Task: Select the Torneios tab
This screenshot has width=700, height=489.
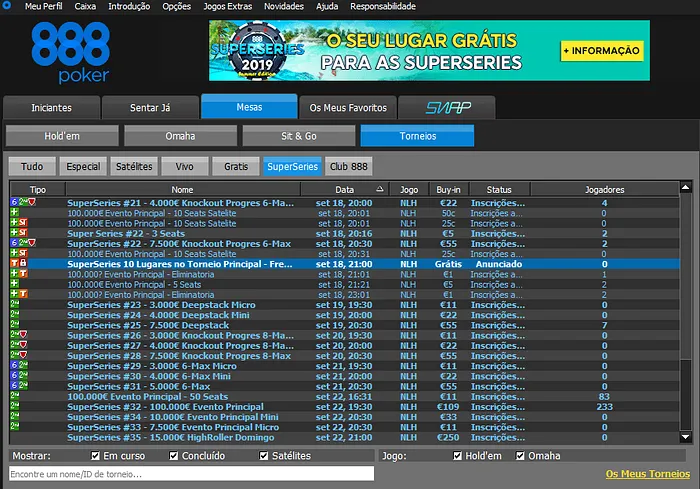Action: point(417,136)
